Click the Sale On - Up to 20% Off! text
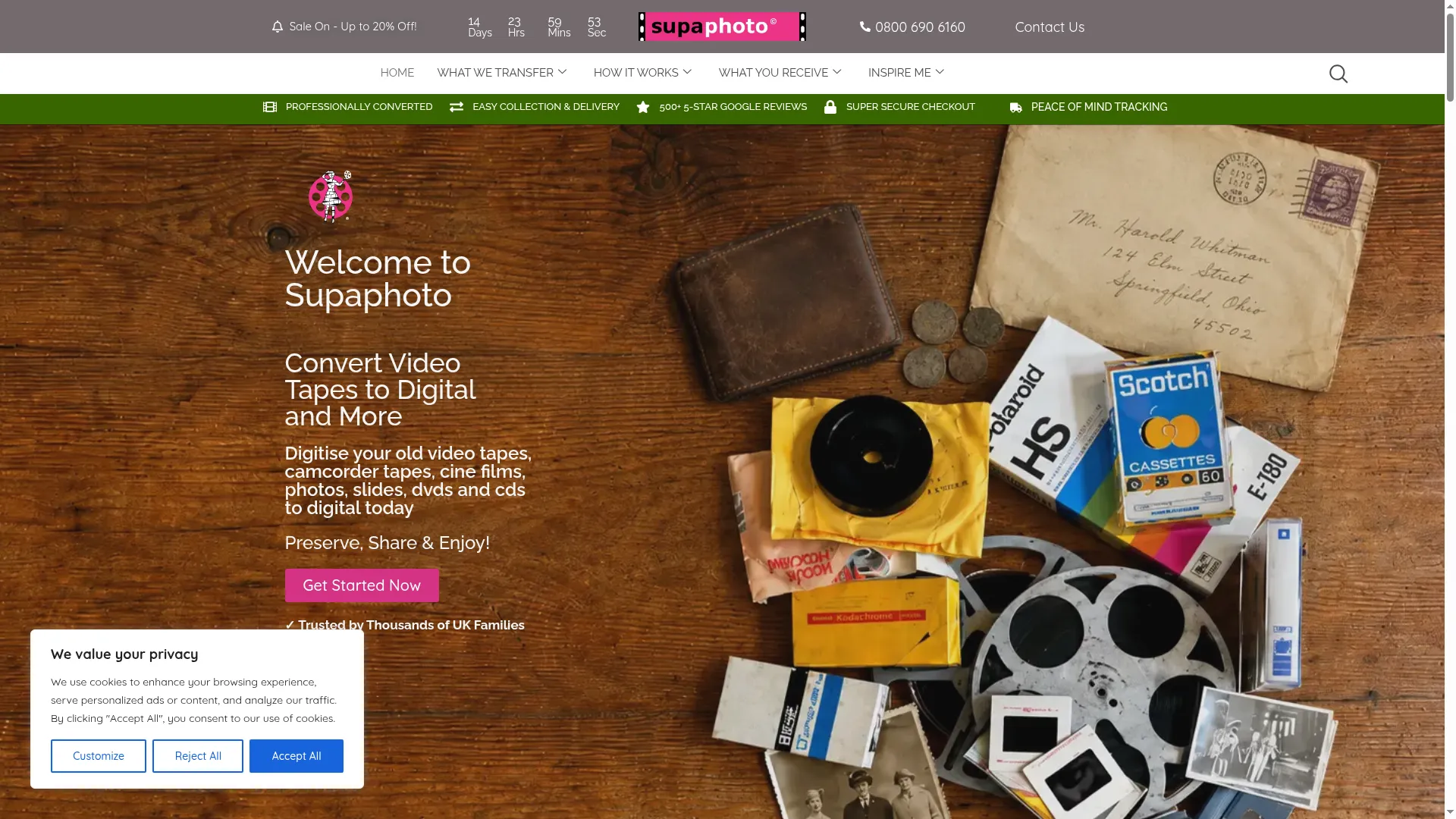The height and width of the screenshot is (819, 1456). 353,27
